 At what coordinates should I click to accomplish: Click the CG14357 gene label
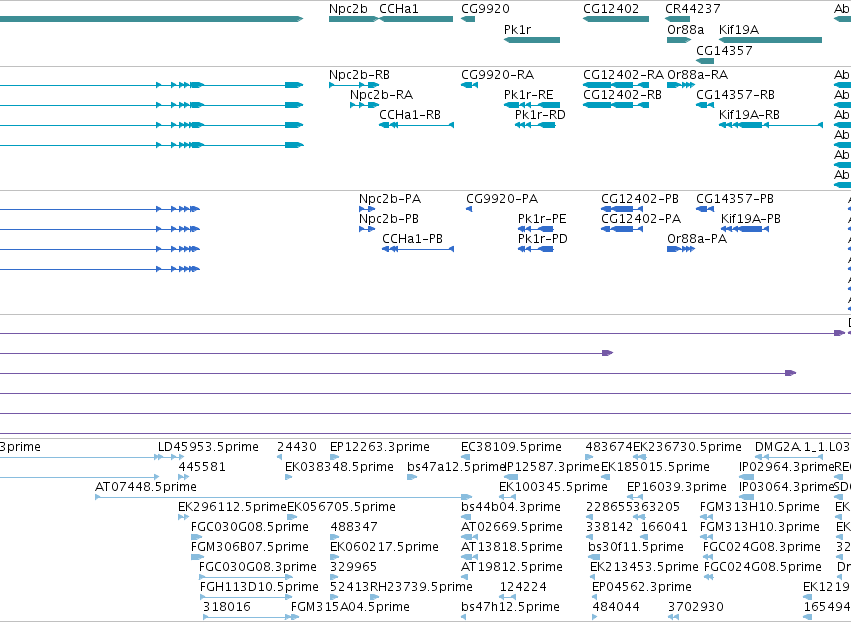(724, 50)
